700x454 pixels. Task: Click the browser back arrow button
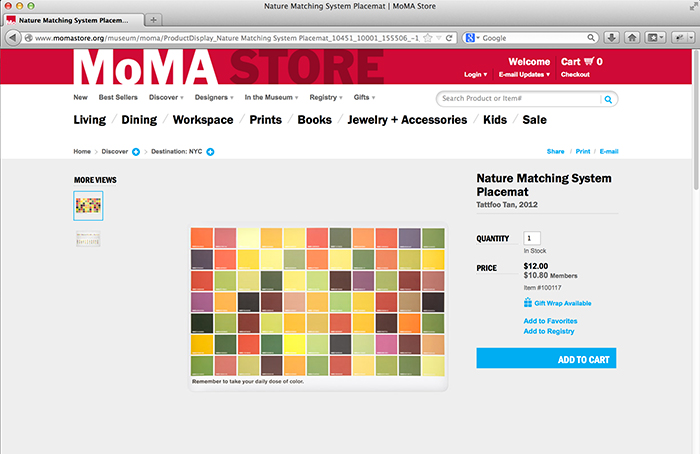coord(12,37)
